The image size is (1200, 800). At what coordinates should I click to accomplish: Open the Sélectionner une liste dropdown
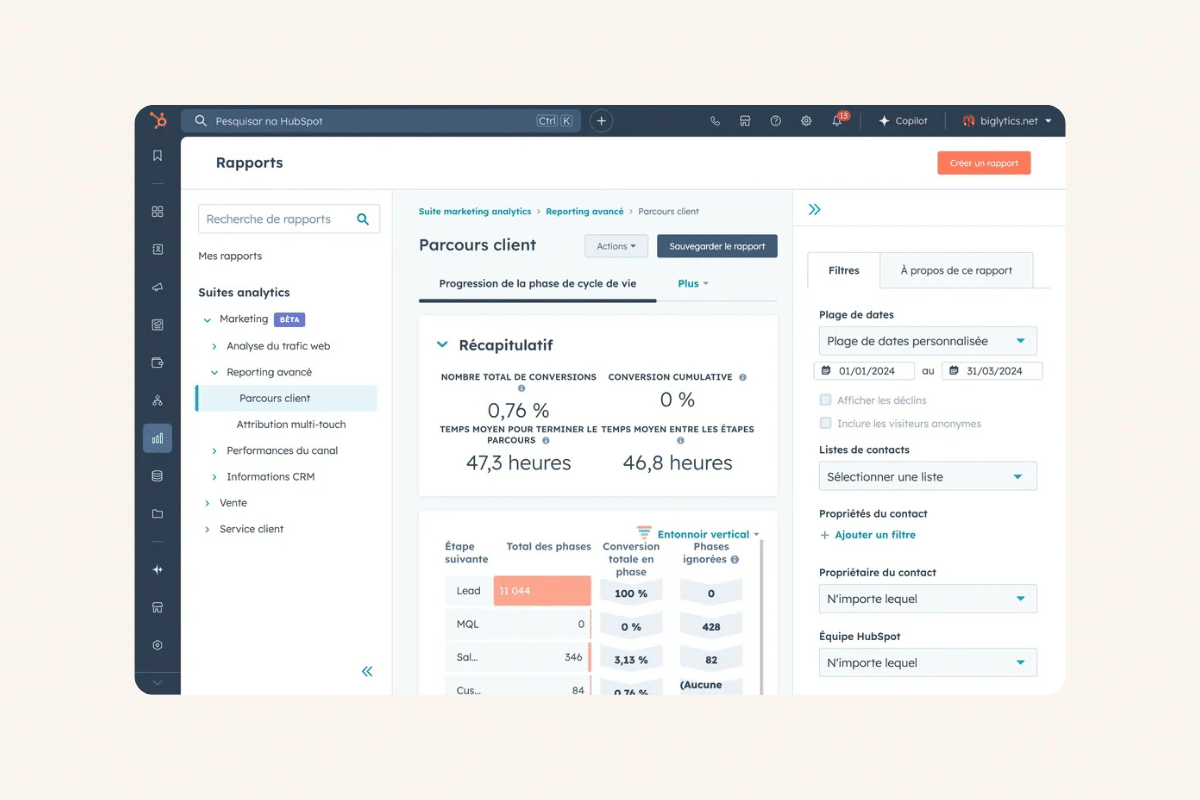(927, 476)
